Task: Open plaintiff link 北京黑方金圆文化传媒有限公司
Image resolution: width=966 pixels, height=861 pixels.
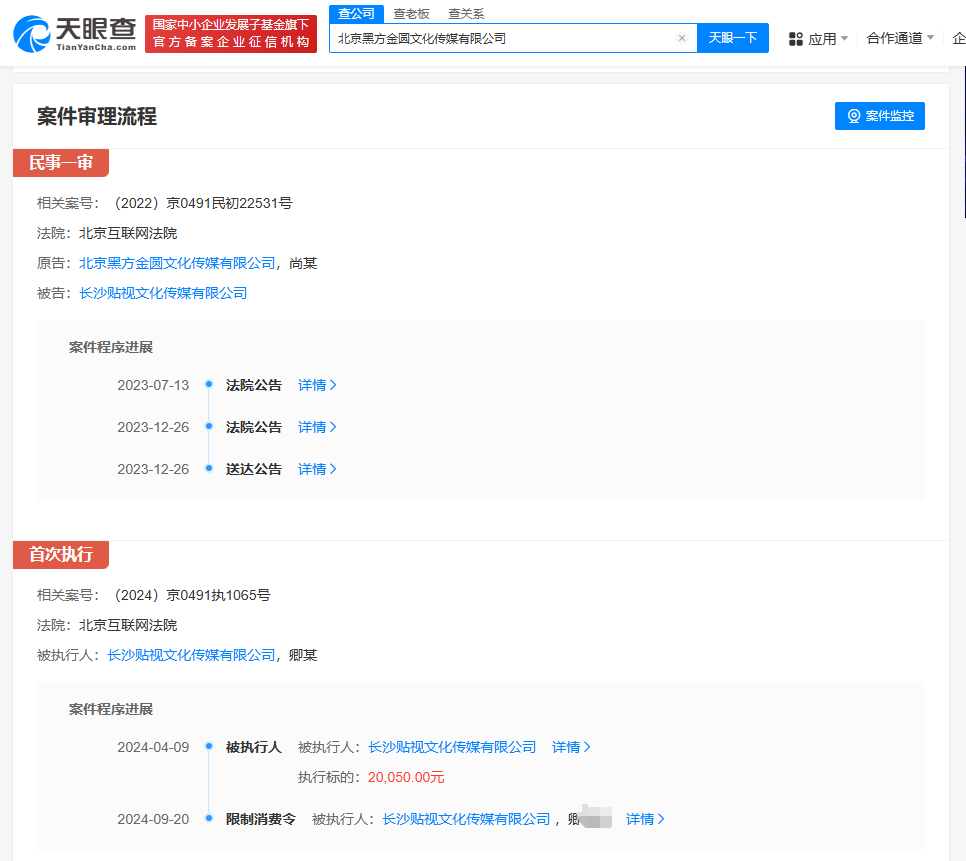Action: [x=177, y=263]
